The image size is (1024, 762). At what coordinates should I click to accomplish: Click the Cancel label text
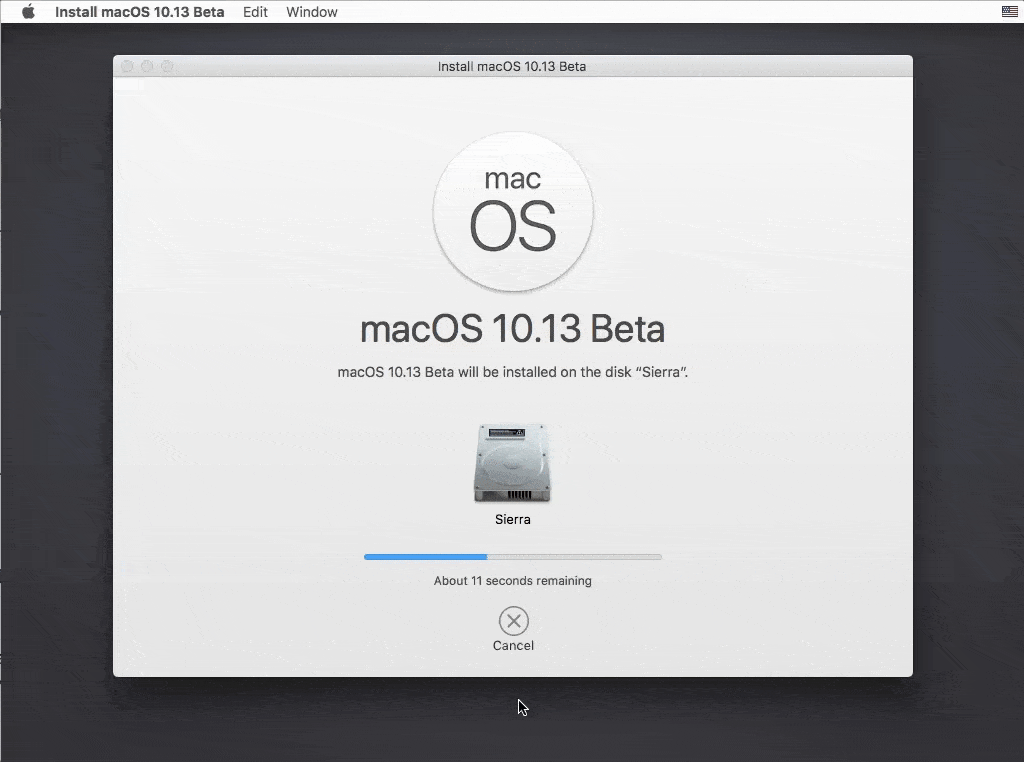pos(513,645)
